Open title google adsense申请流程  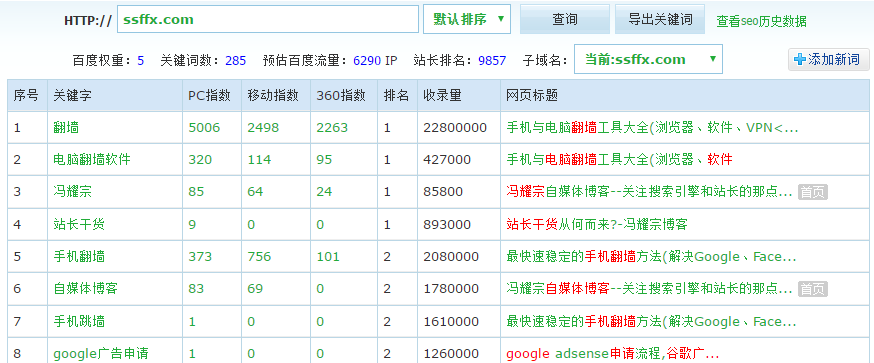[x=613, y=354]
